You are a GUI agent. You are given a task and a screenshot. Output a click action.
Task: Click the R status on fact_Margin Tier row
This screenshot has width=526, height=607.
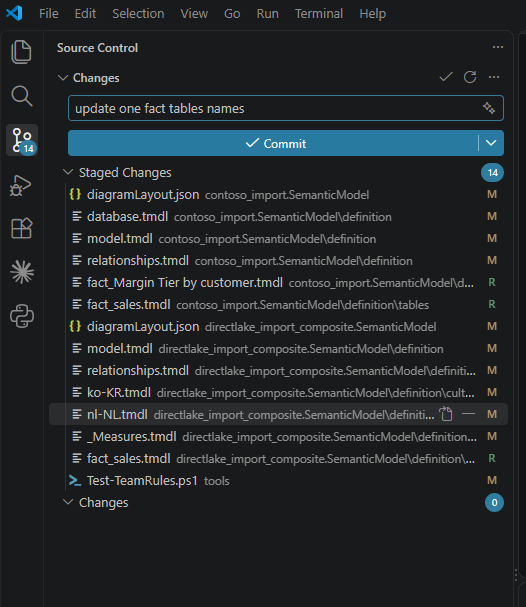pyautogui.click(x=492, y=282)
